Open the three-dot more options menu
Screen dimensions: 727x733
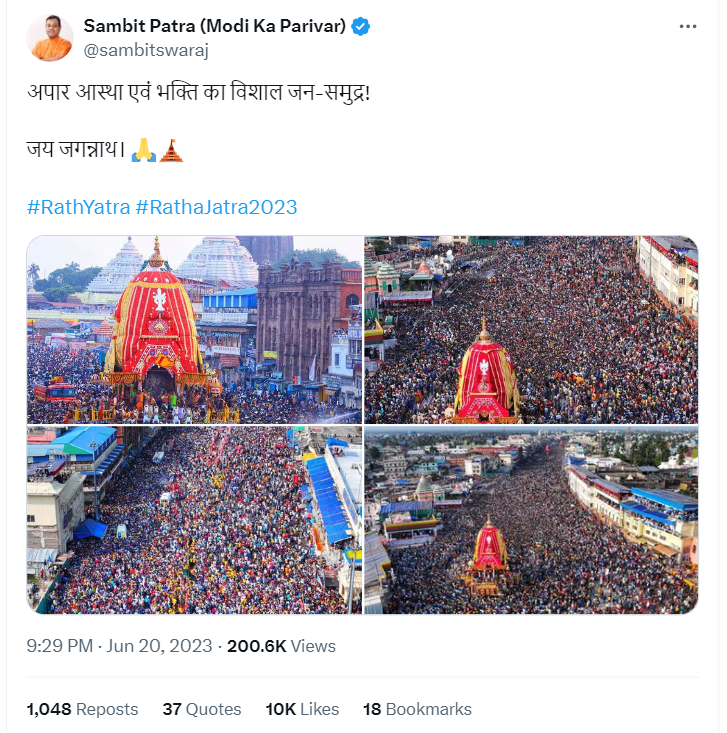687,27
